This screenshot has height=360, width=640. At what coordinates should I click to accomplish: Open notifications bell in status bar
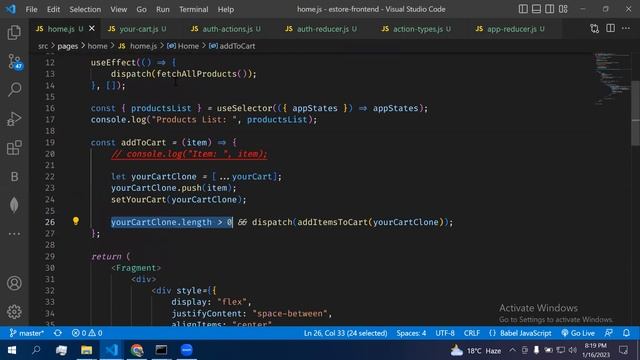(x=626, y=333)
